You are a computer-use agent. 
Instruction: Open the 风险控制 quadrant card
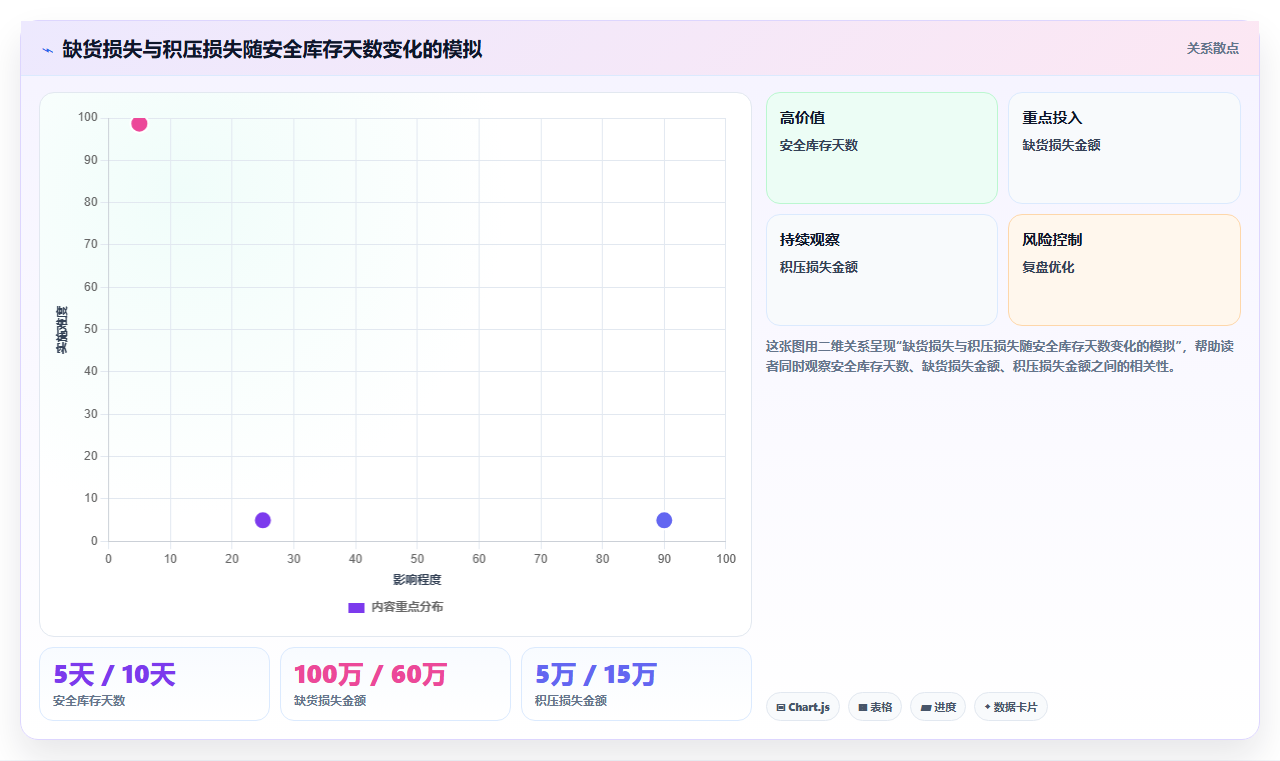tap(1124, 270)
